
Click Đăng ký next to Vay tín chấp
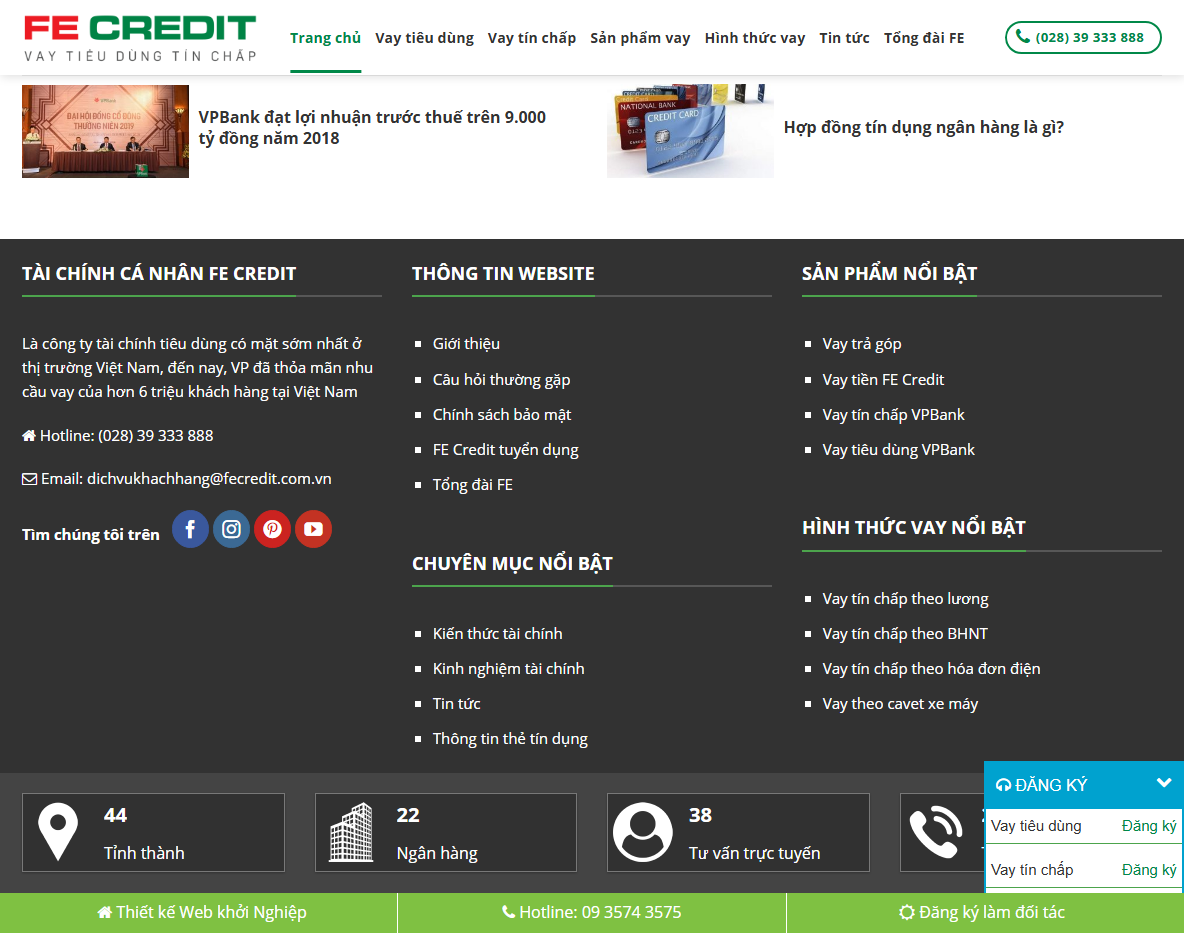(1149, 870)
